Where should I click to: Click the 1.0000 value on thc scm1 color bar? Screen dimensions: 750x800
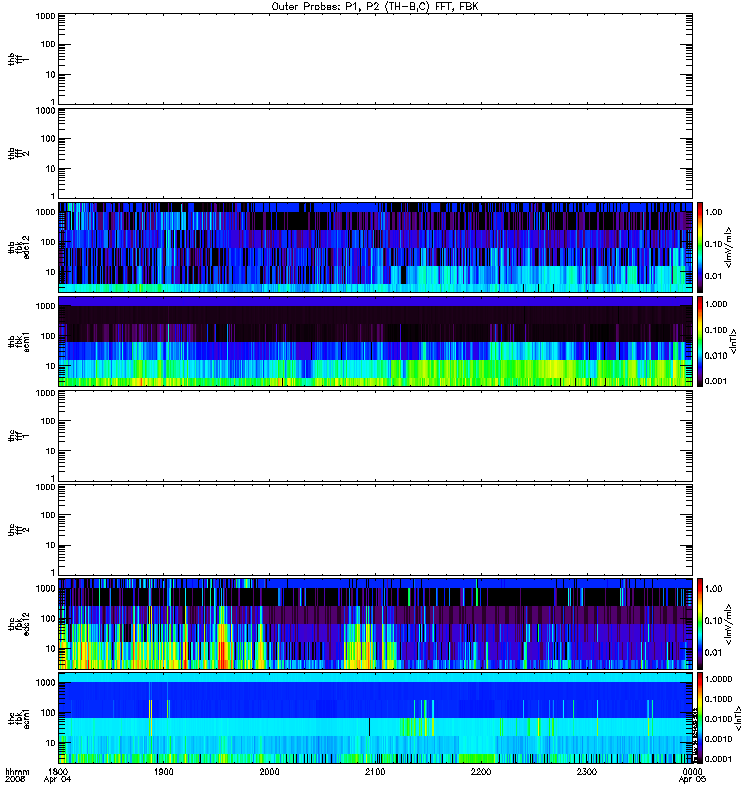tap(718, 679)
